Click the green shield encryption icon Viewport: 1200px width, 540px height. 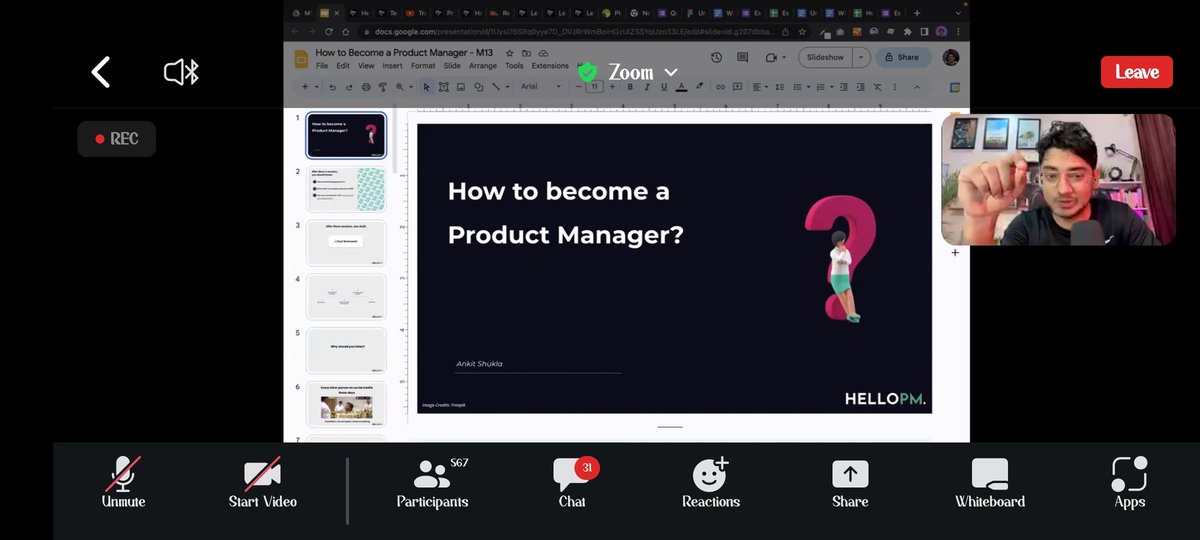587,72
